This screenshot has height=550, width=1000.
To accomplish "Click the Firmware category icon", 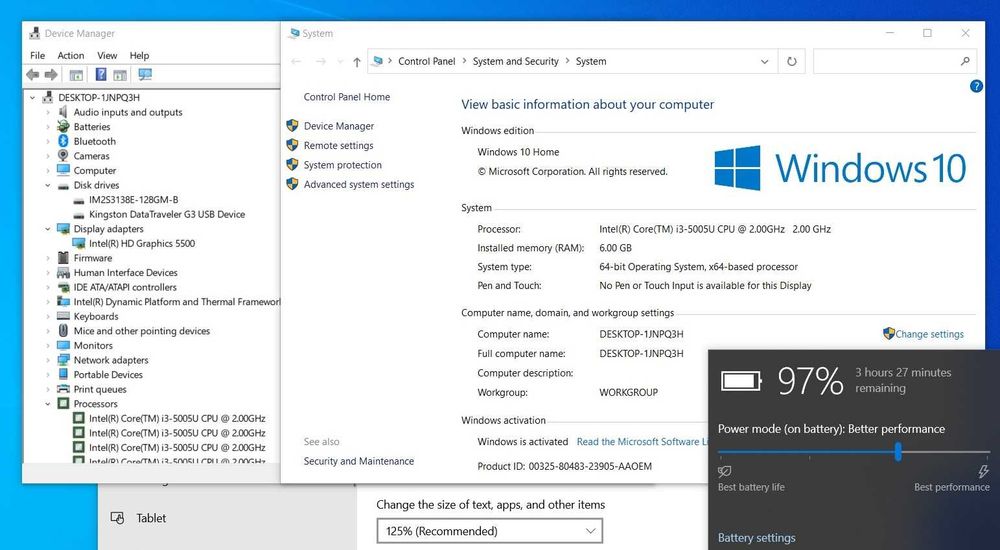I will [63, 258].
